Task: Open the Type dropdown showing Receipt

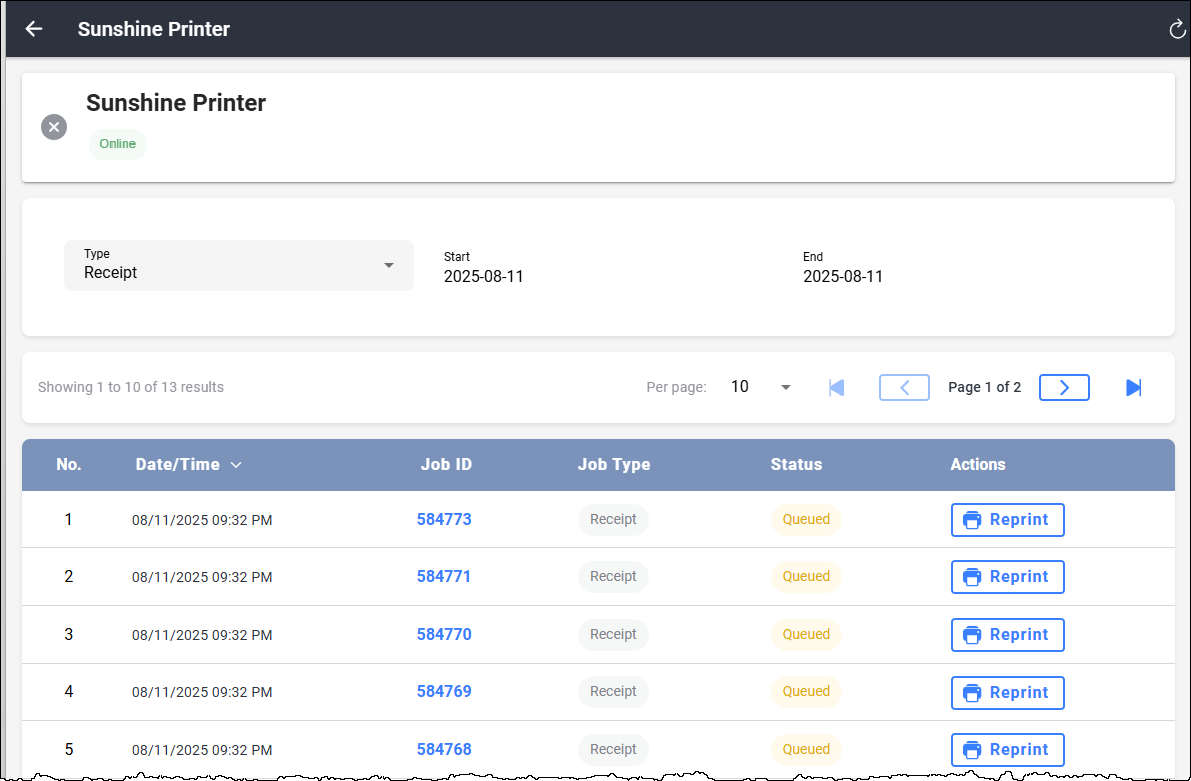Action: point(239,265)
